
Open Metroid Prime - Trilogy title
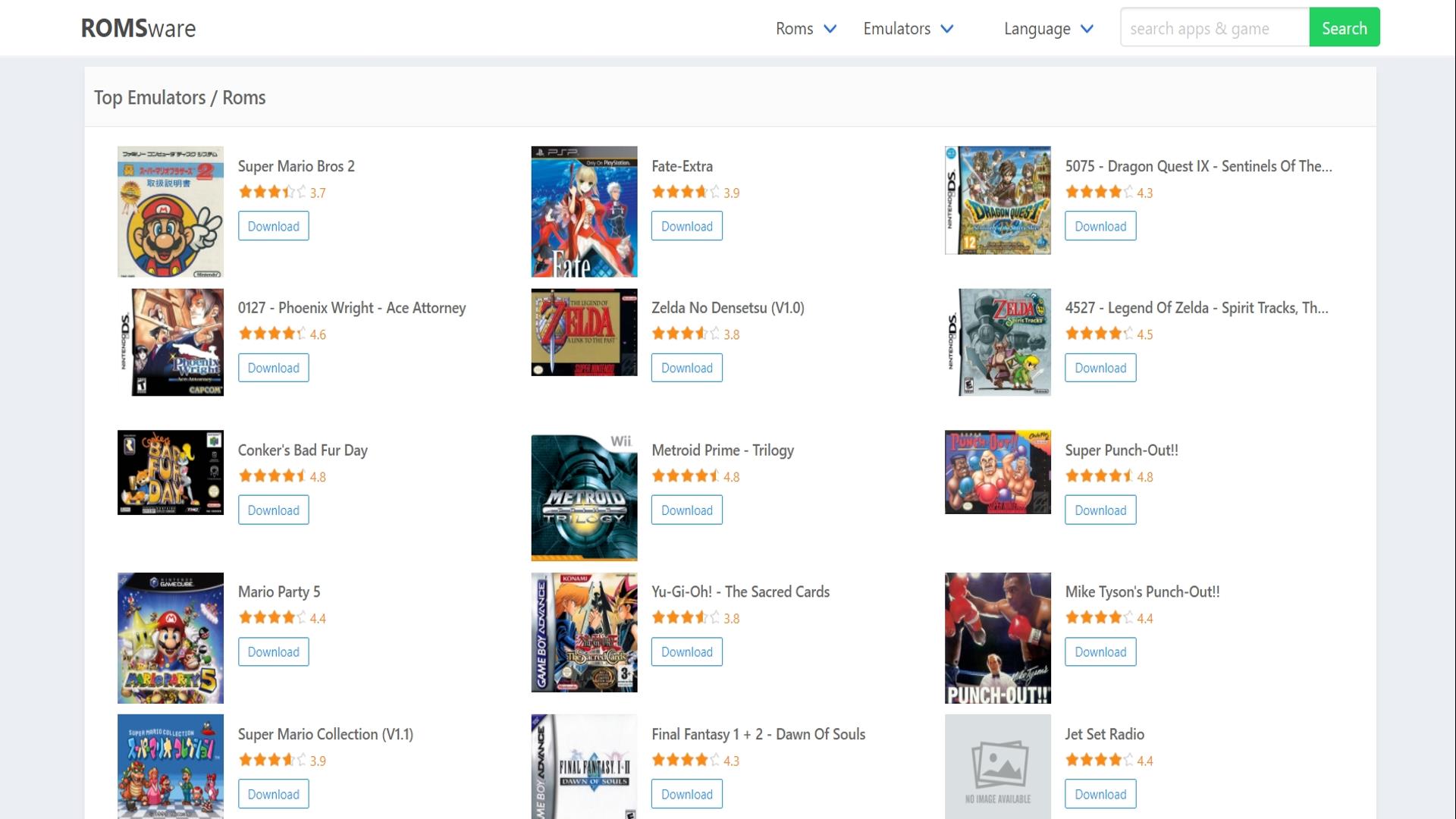723,450
